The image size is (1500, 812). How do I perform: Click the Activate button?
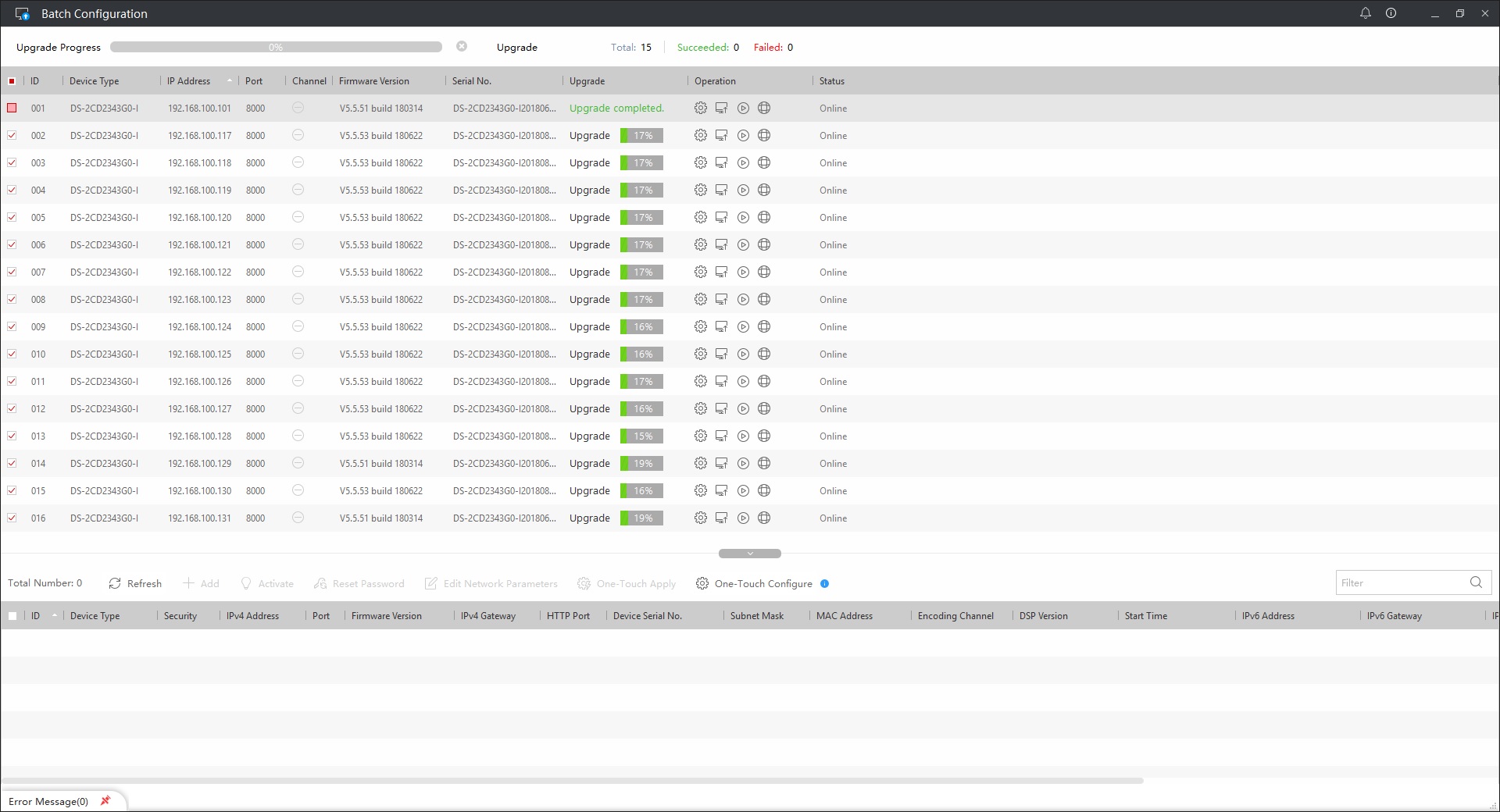coord(267,583)
